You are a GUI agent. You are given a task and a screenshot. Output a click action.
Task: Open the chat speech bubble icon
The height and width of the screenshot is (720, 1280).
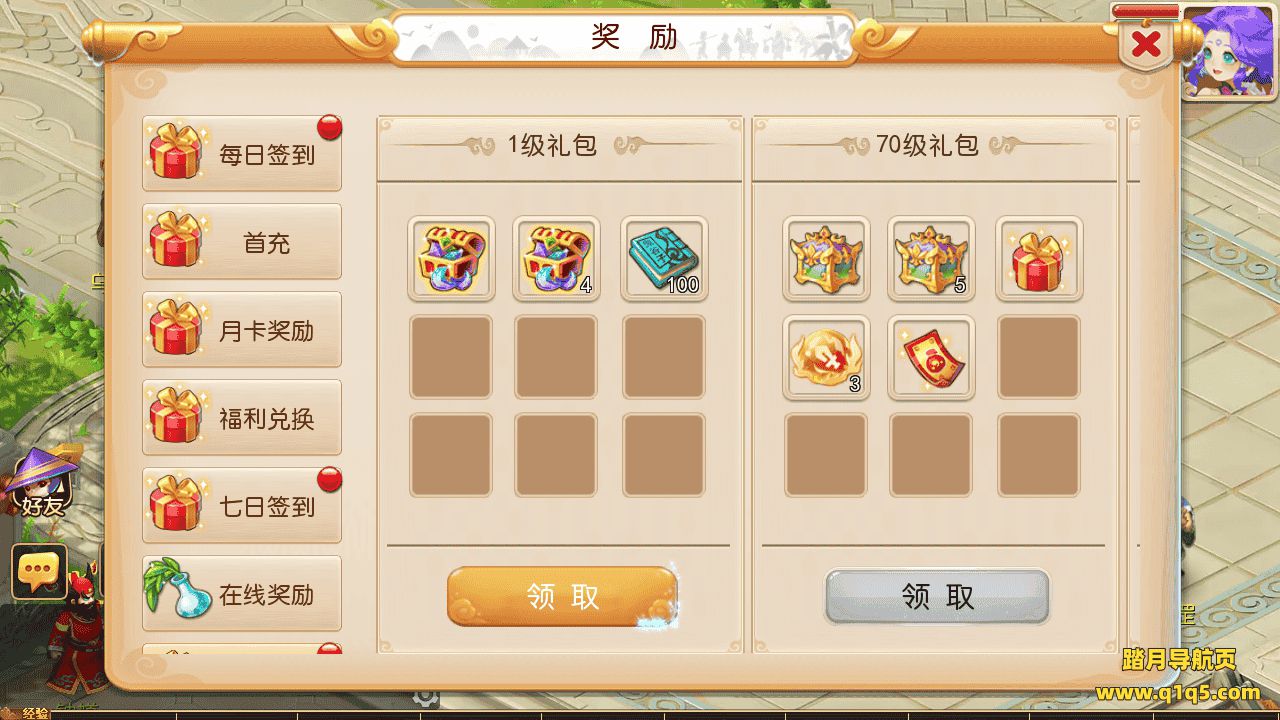coord(39,572)
